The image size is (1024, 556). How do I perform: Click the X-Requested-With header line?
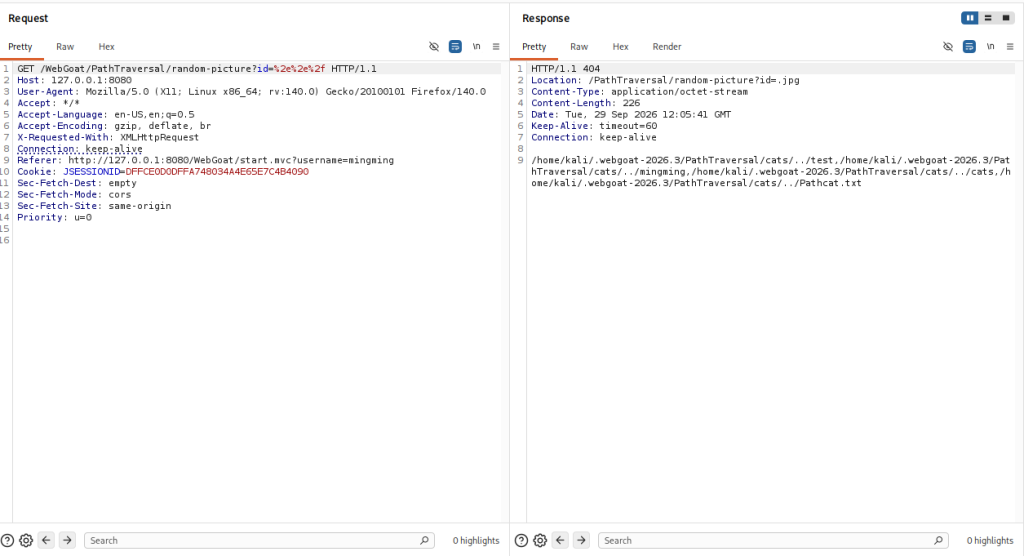tap(108, 137)
